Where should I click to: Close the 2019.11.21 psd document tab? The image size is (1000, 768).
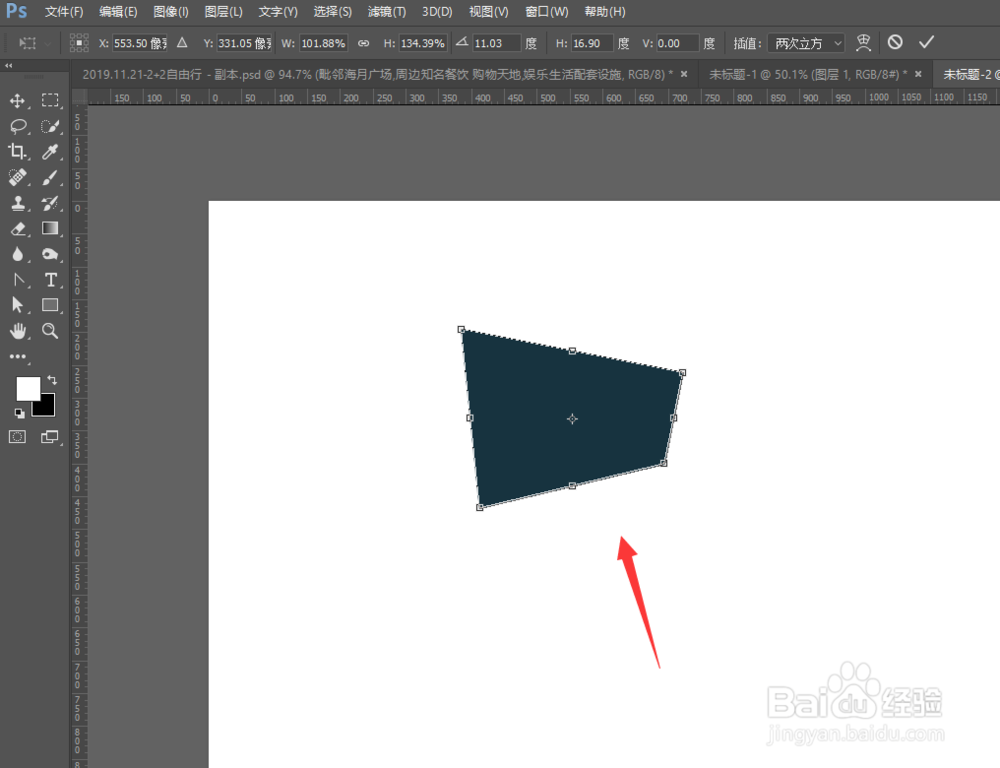pyautogui.click(x=684, y=74)
